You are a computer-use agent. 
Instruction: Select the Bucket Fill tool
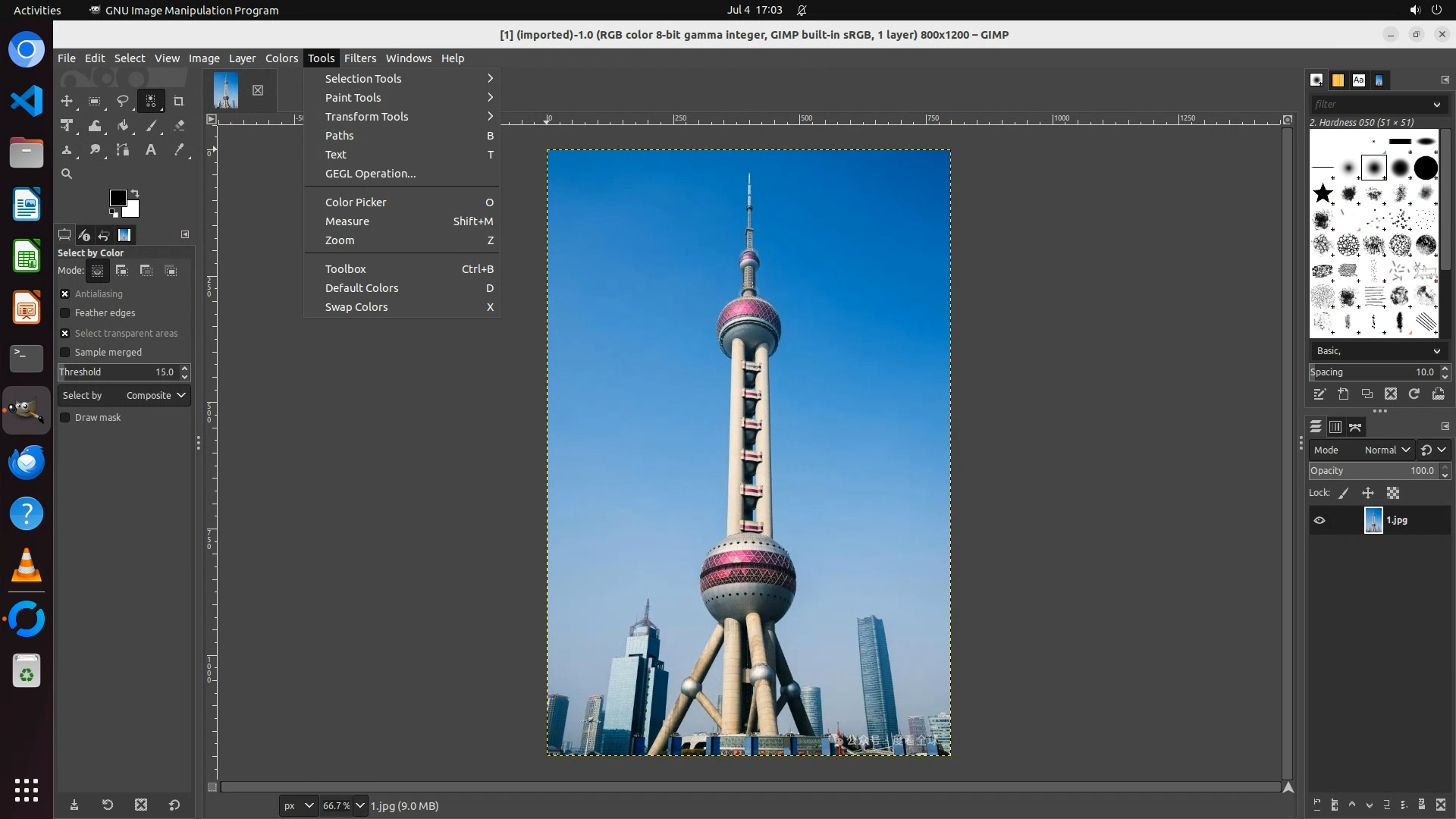click(x=123, y=126)
